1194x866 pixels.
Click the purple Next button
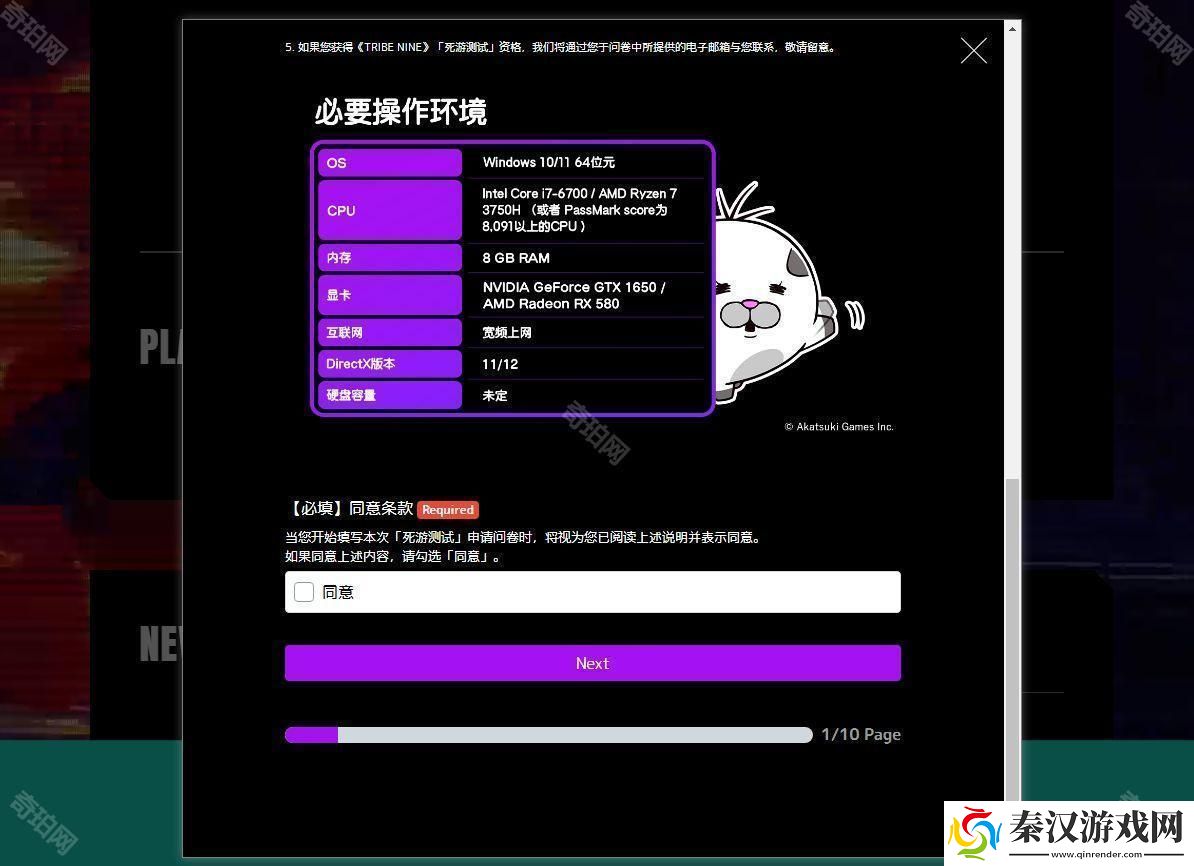(x=592, y=663)
